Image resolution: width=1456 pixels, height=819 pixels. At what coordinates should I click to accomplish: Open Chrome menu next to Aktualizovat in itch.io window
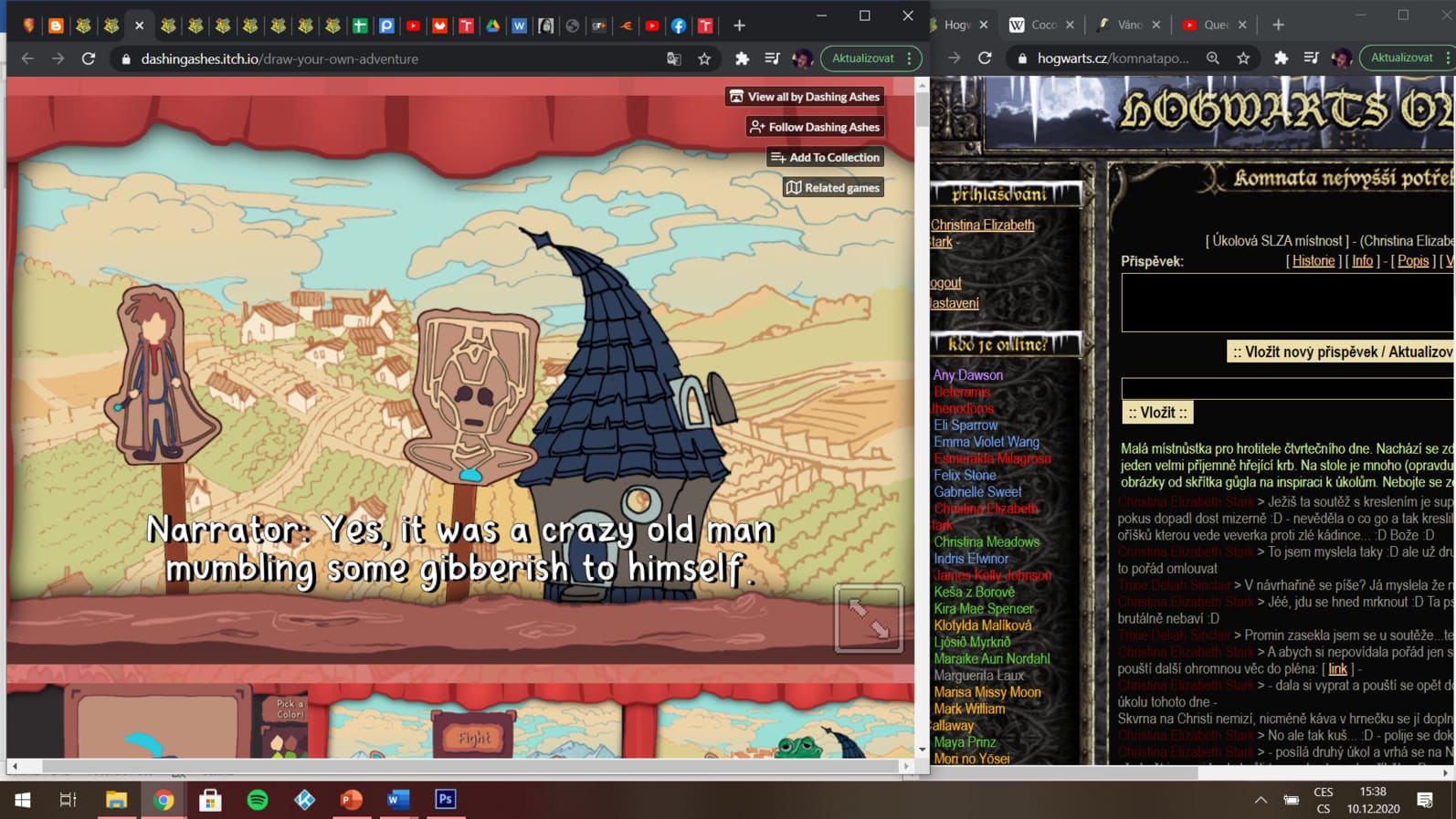910,58
